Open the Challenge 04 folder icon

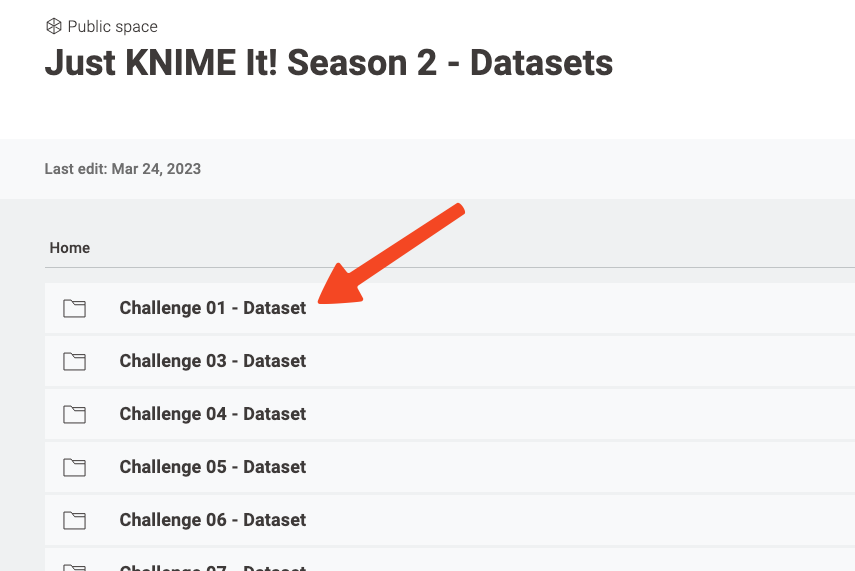[74, 414]
